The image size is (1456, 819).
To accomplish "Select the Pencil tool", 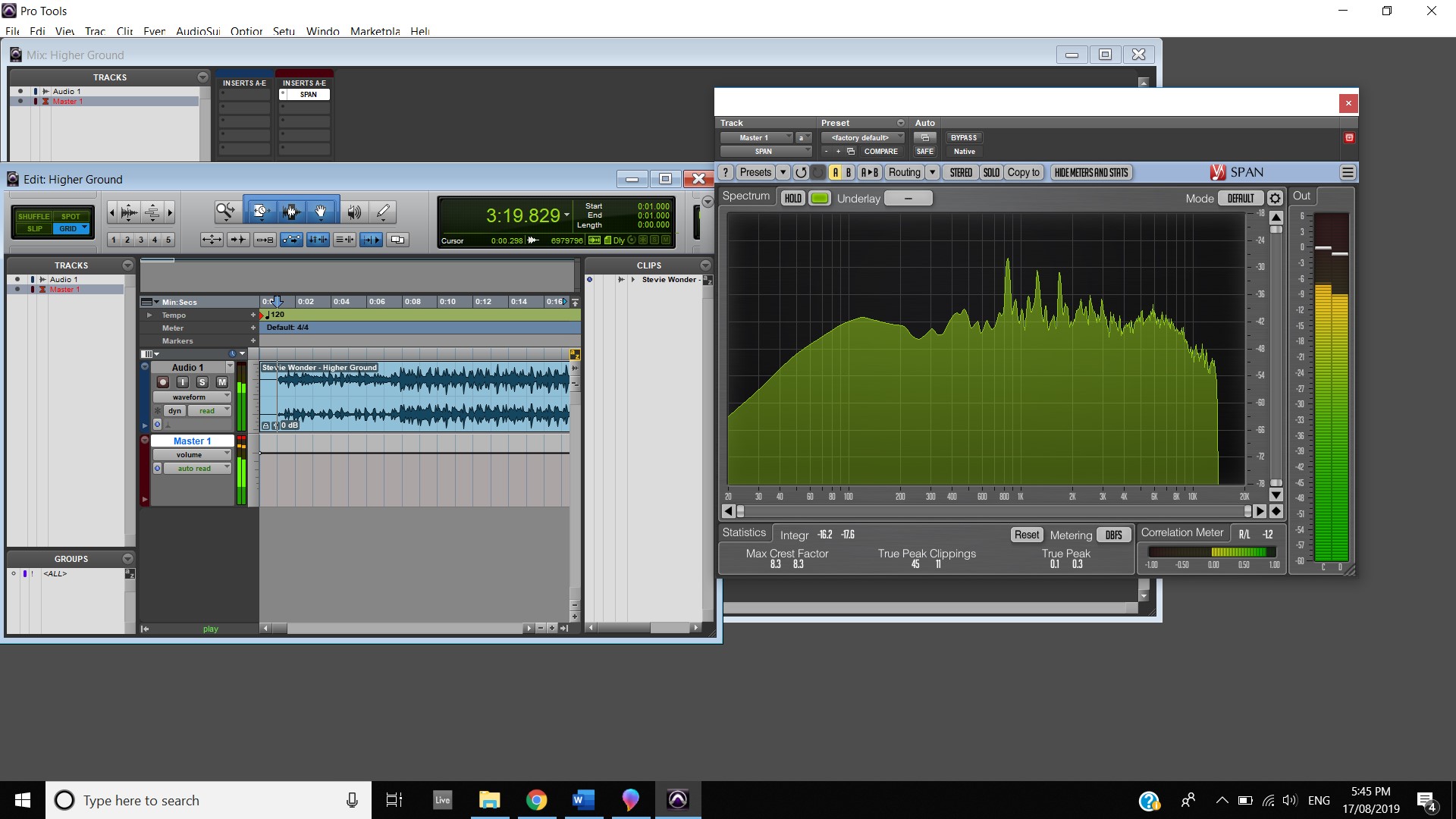I will [384, 212].
